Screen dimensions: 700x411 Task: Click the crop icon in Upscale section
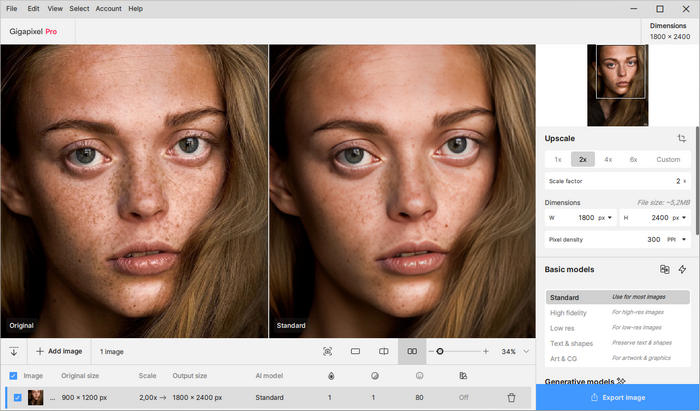pyautogui.click(x=681, y=138)
